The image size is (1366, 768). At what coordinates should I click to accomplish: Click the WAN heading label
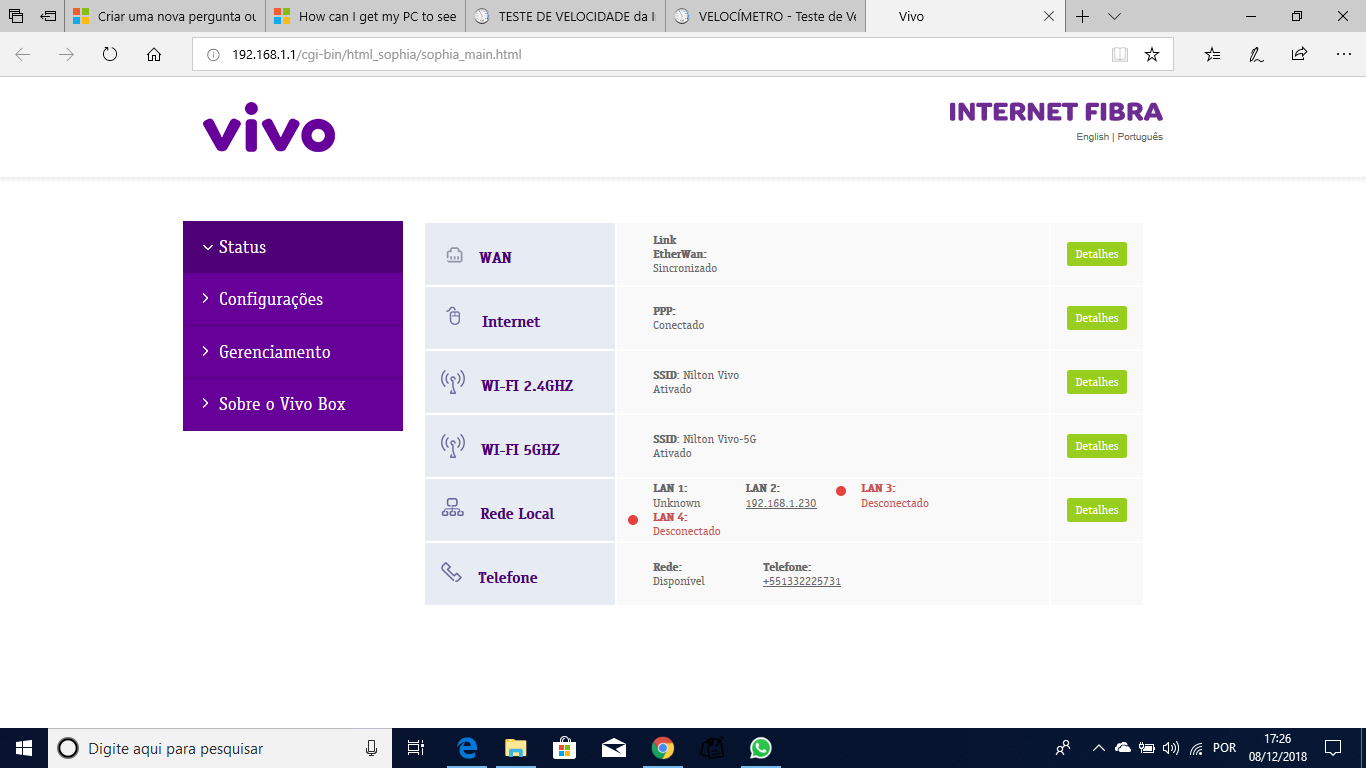click(x=495, y=258)
